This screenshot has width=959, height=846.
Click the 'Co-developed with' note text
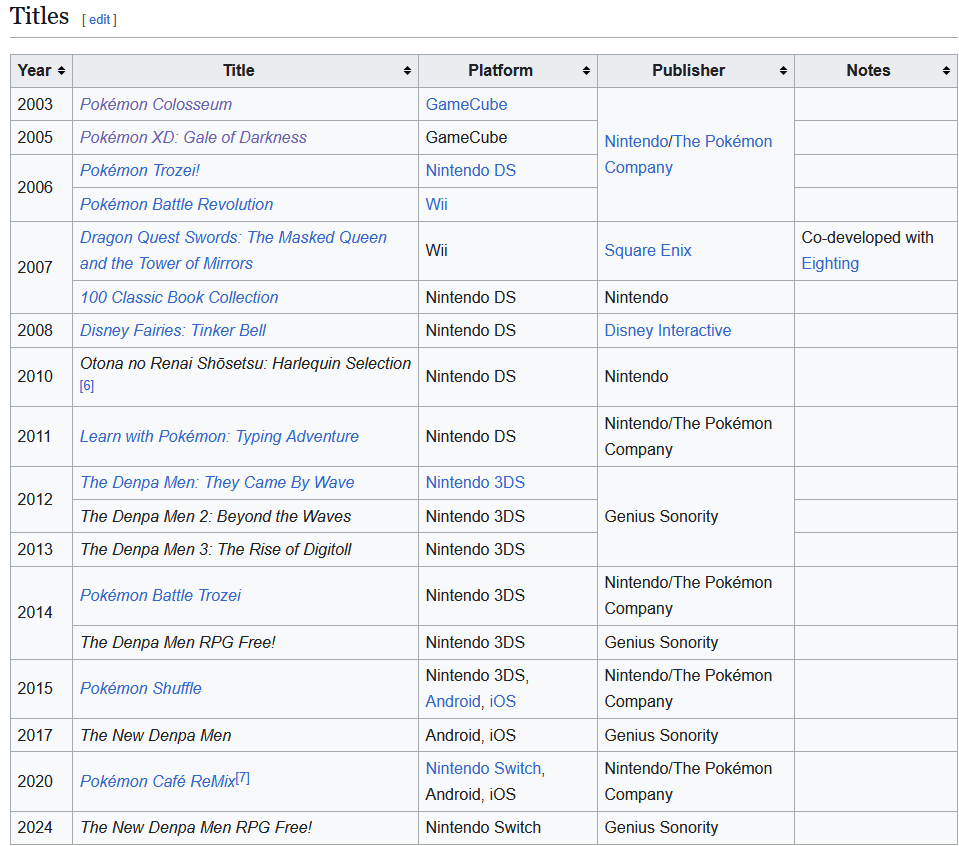point(867,237)
